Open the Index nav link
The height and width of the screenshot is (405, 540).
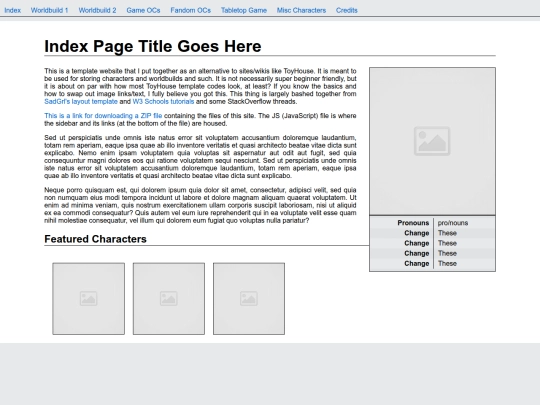(12, 10)
